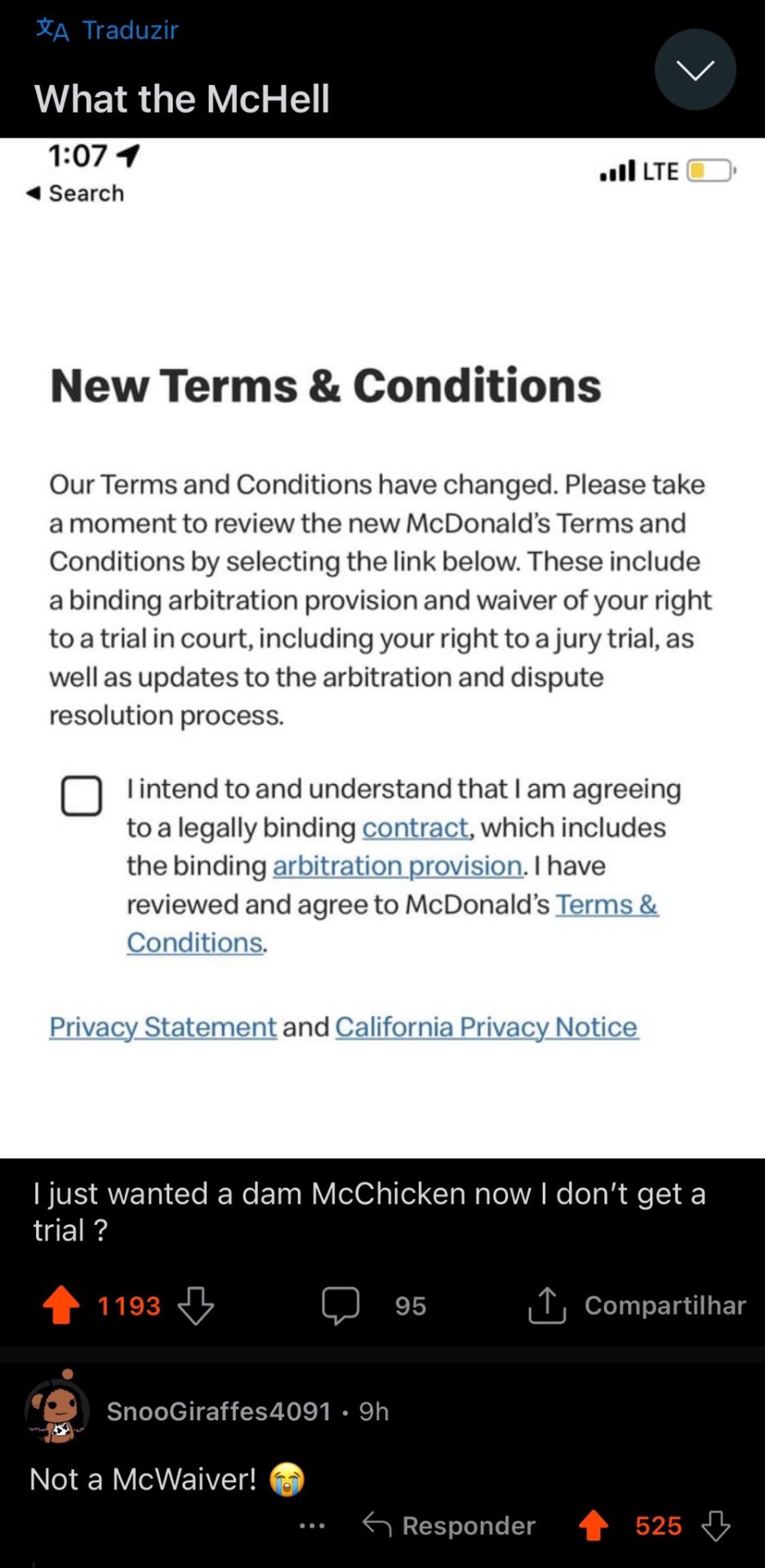The width and height of the screenshot is (765, 1568).
Task: Go back to Search in status bar
Action: click(76, 193)
